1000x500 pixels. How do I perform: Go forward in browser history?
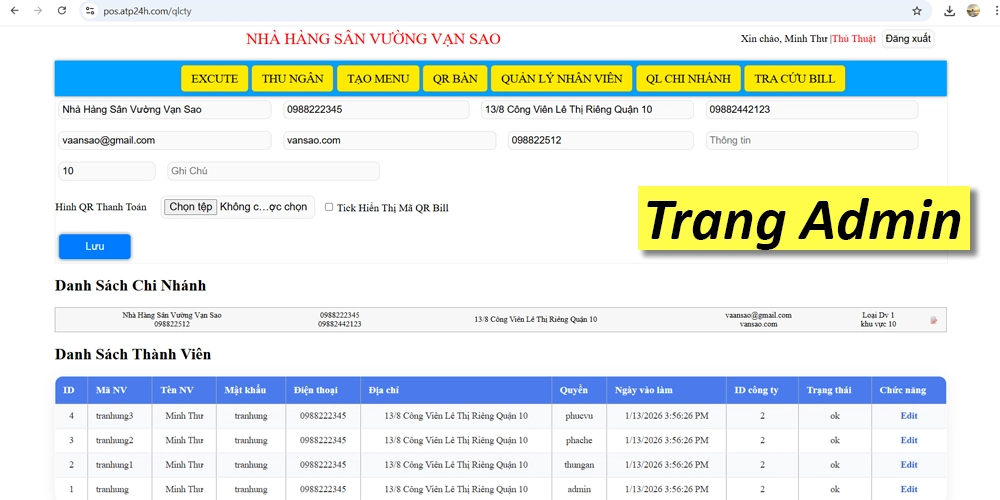click(38, 10)
